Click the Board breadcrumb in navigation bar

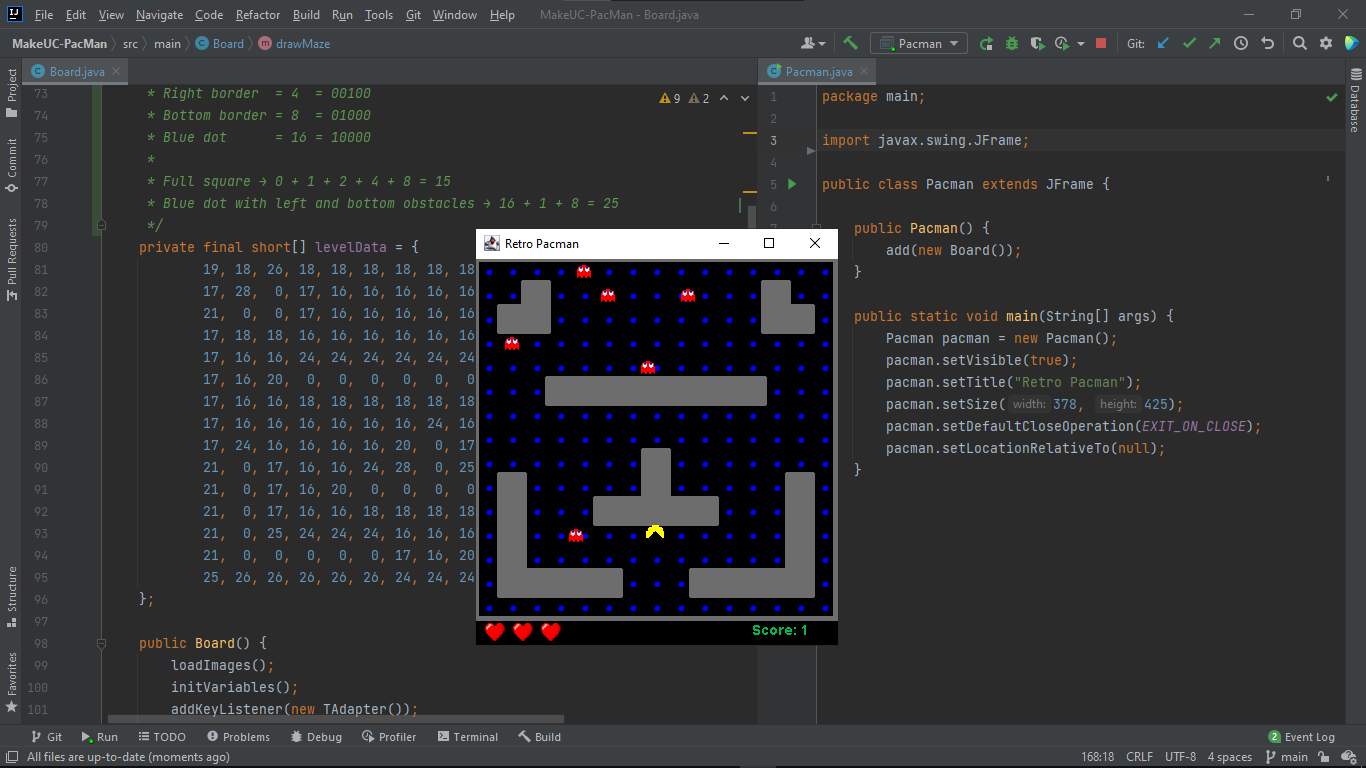coord(220,43)
